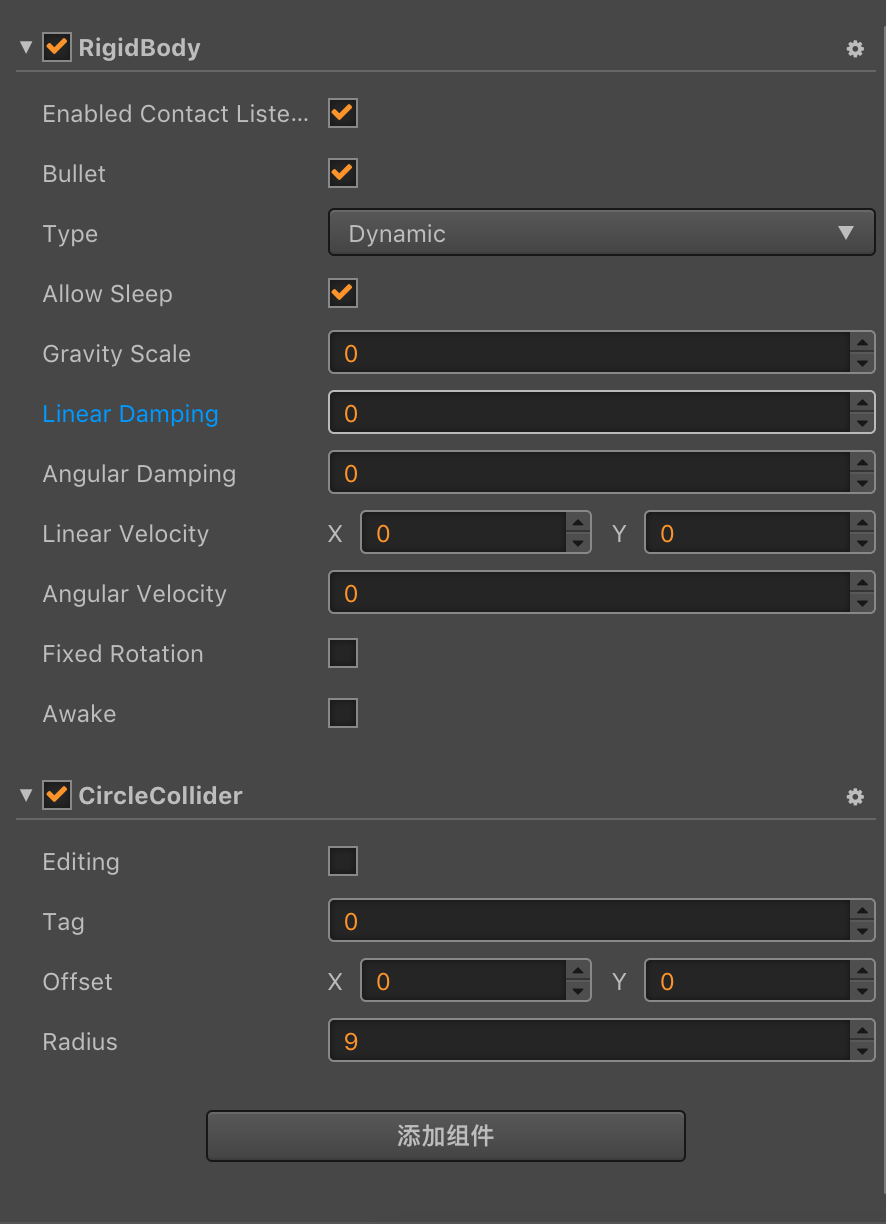This screenshot has height=1224, width=886.
Task: Open the Type dropdown showing Dynamic
Action: point(602,233)
